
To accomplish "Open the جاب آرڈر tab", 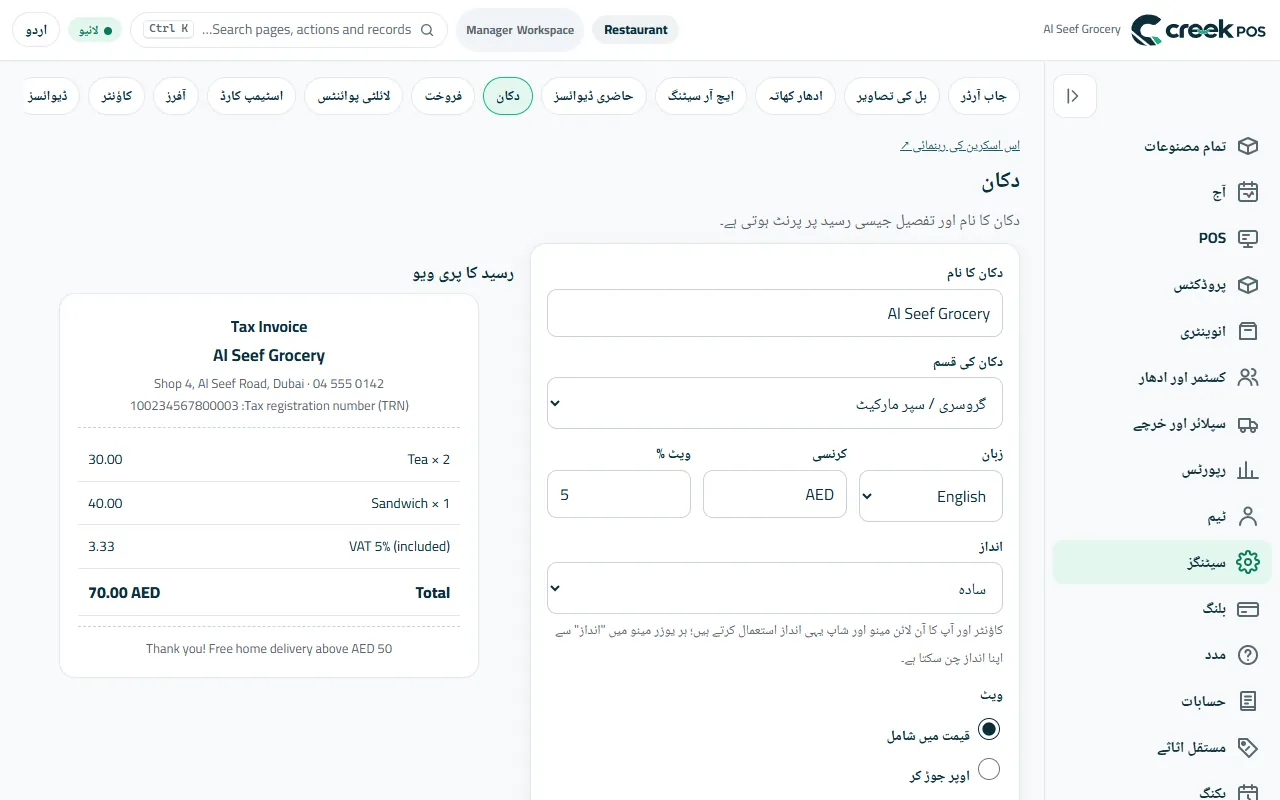I will (984, 96).
